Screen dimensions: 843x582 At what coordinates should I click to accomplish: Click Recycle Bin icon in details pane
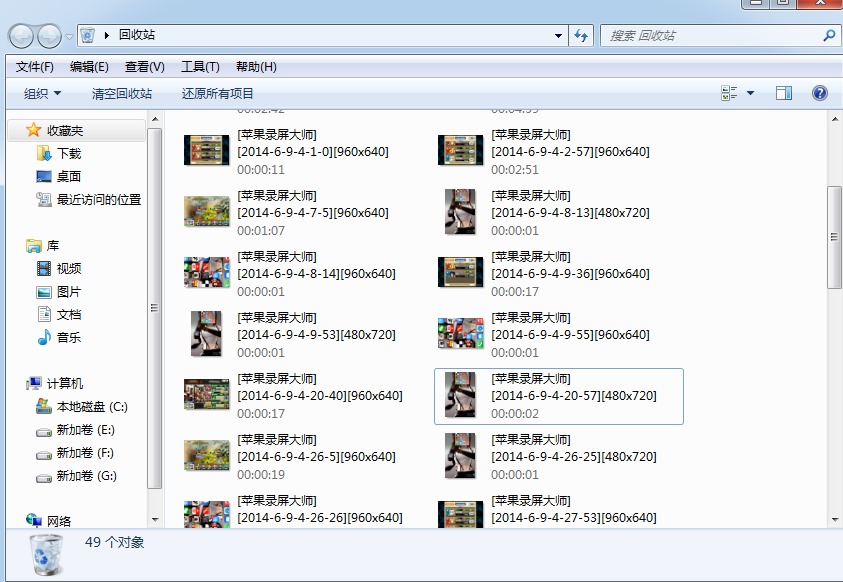(46, 555)
